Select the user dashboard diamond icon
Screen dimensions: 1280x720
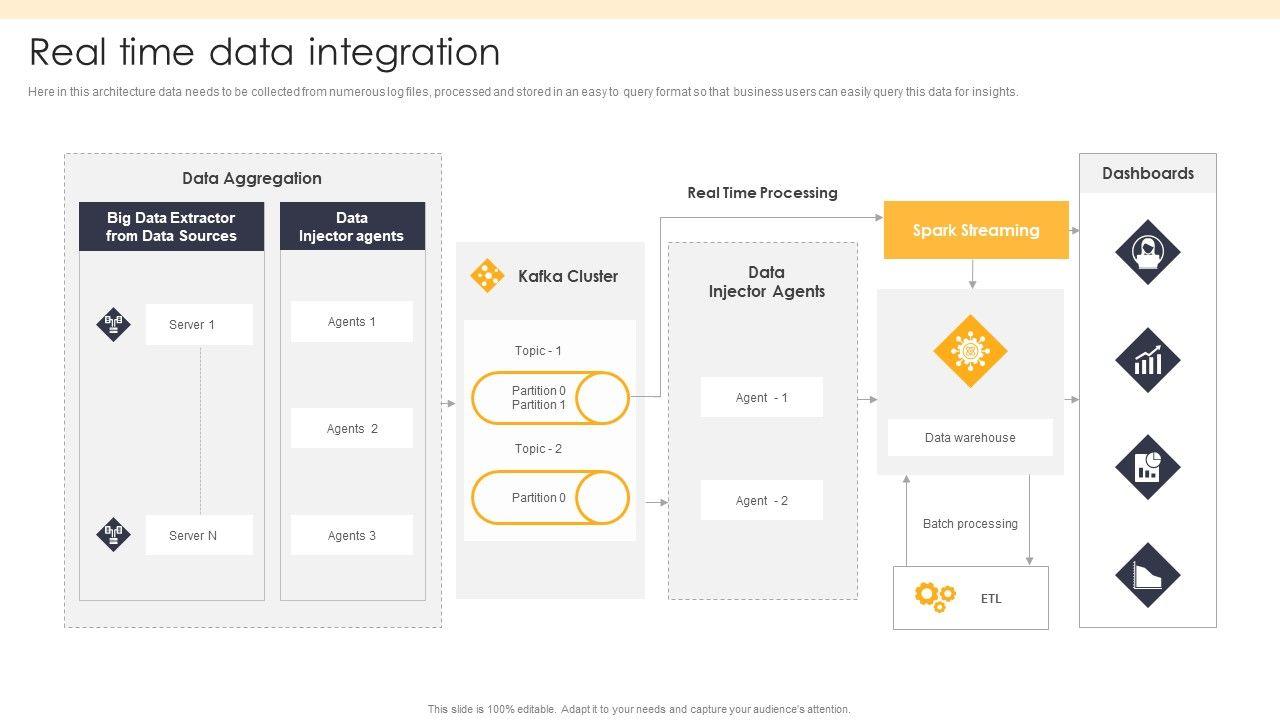(1148, 252)
